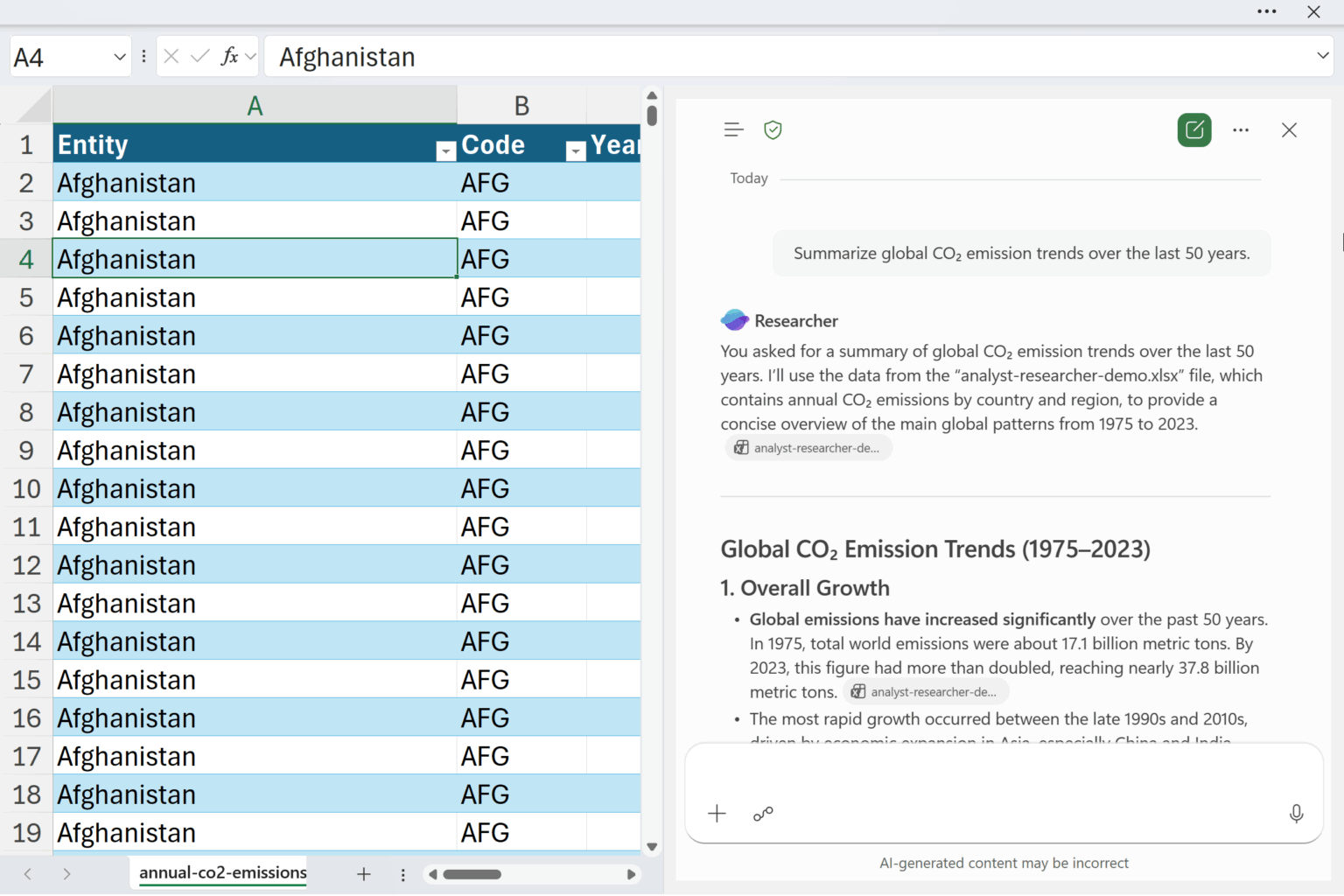Select column A header
The width and height of the screenshot is (1344, 896).
coord(255,106)
